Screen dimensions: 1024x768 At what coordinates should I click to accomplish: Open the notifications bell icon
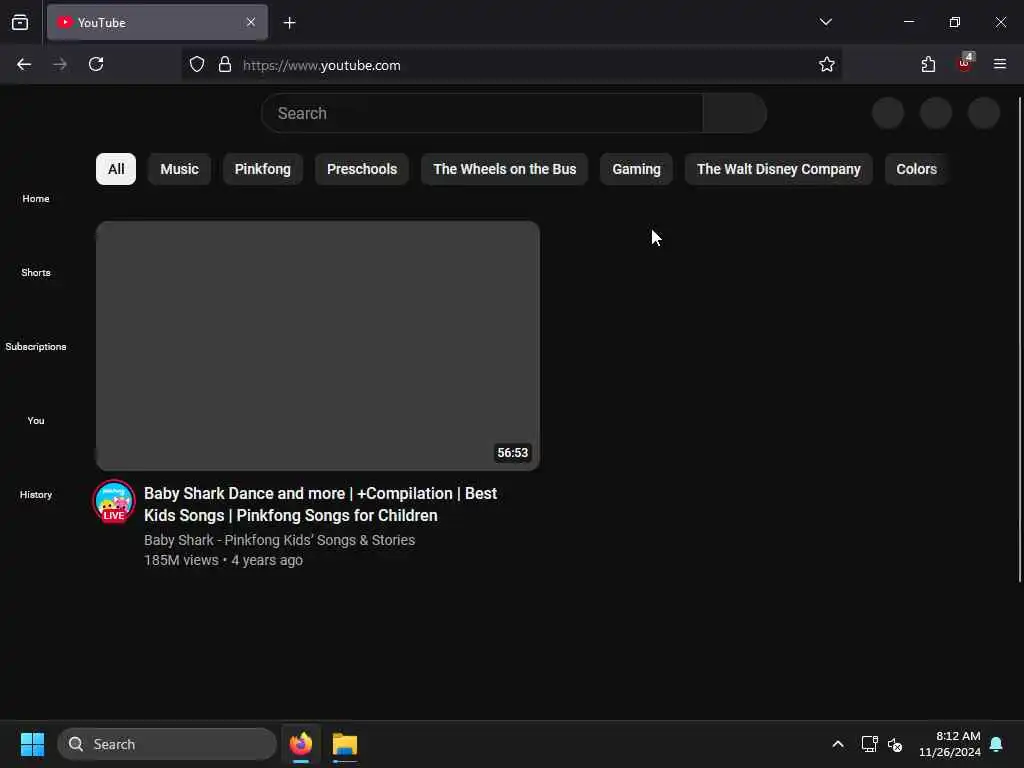[996, 744]
